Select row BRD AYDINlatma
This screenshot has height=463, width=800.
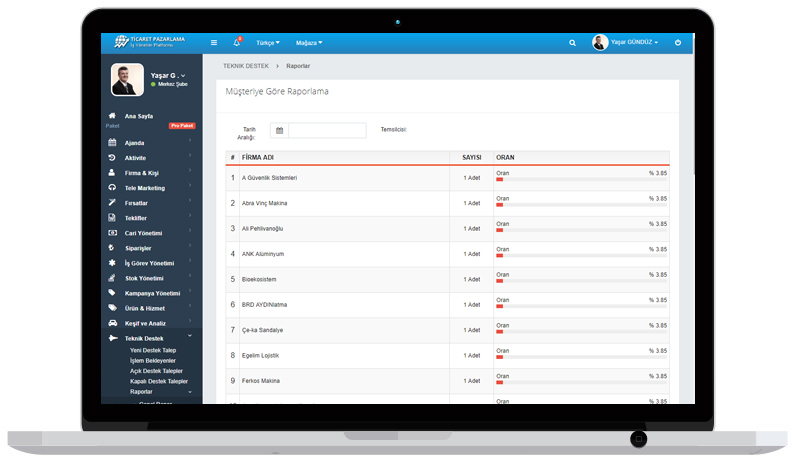pos(447,305)
